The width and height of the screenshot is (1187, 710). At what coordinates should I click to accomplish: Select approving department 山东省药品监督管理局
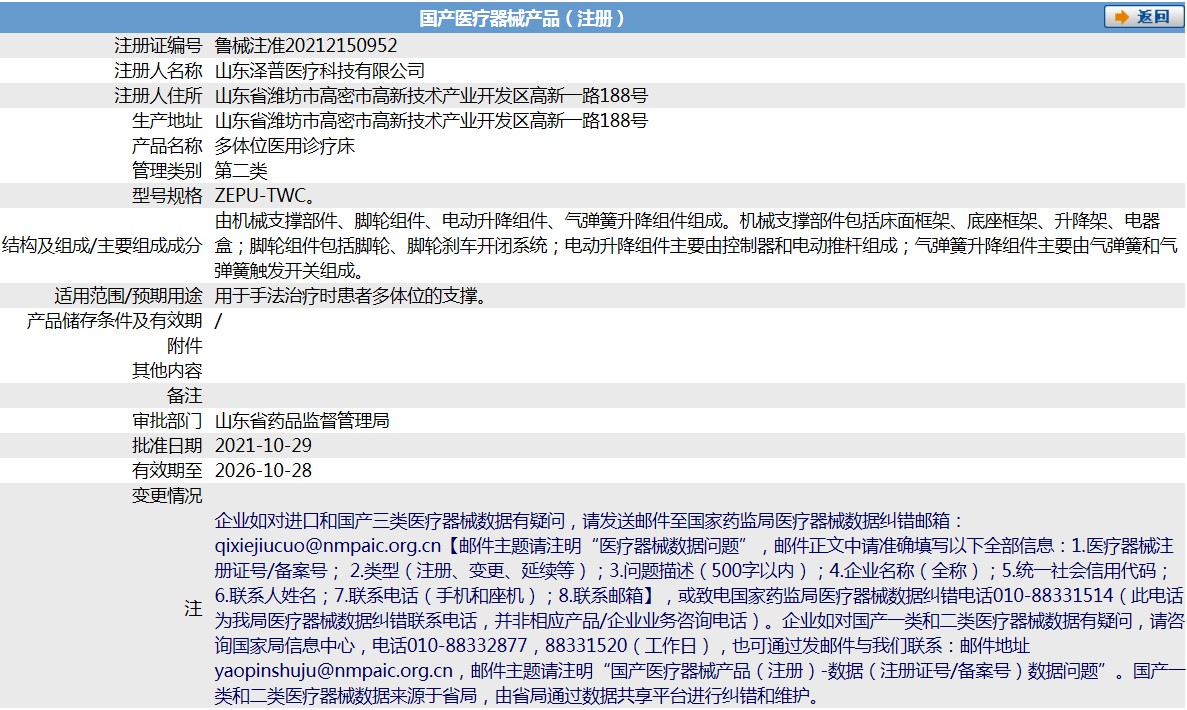coord(302,420)
